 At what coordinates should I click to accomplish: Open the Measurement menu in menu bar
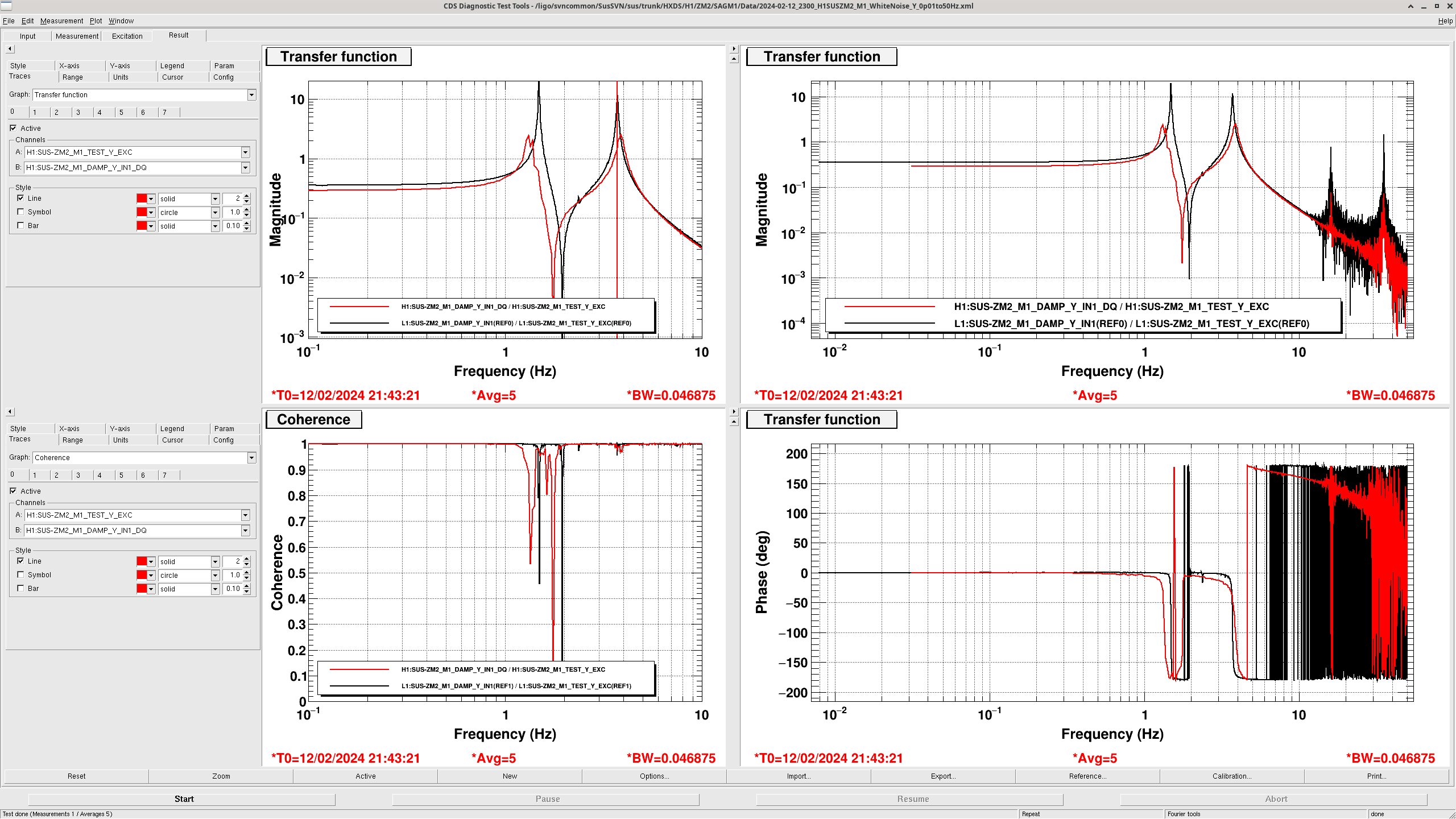61,21
